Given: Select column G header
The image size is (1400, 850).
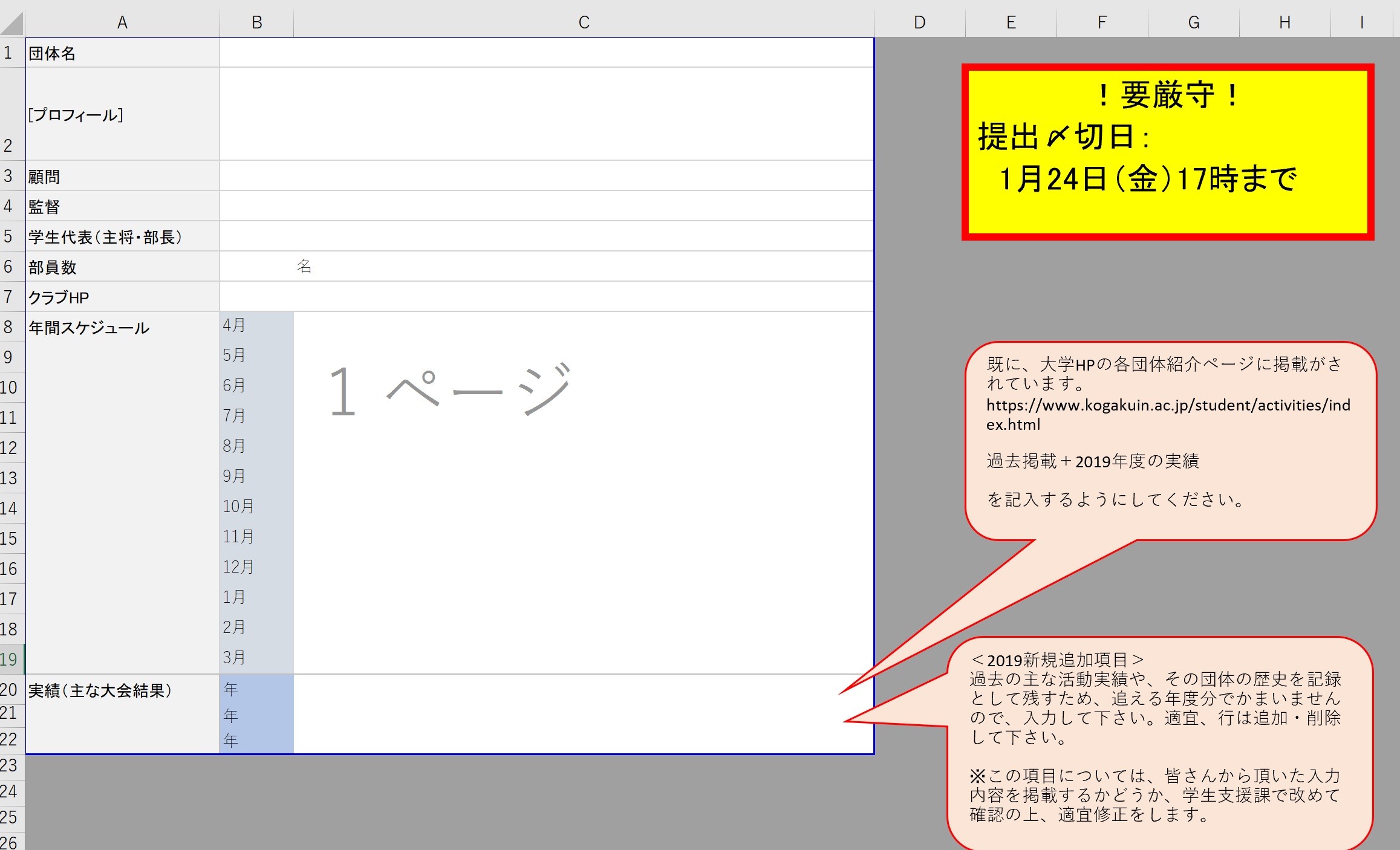Looking at the screenshot, I should pos(1193,22).
